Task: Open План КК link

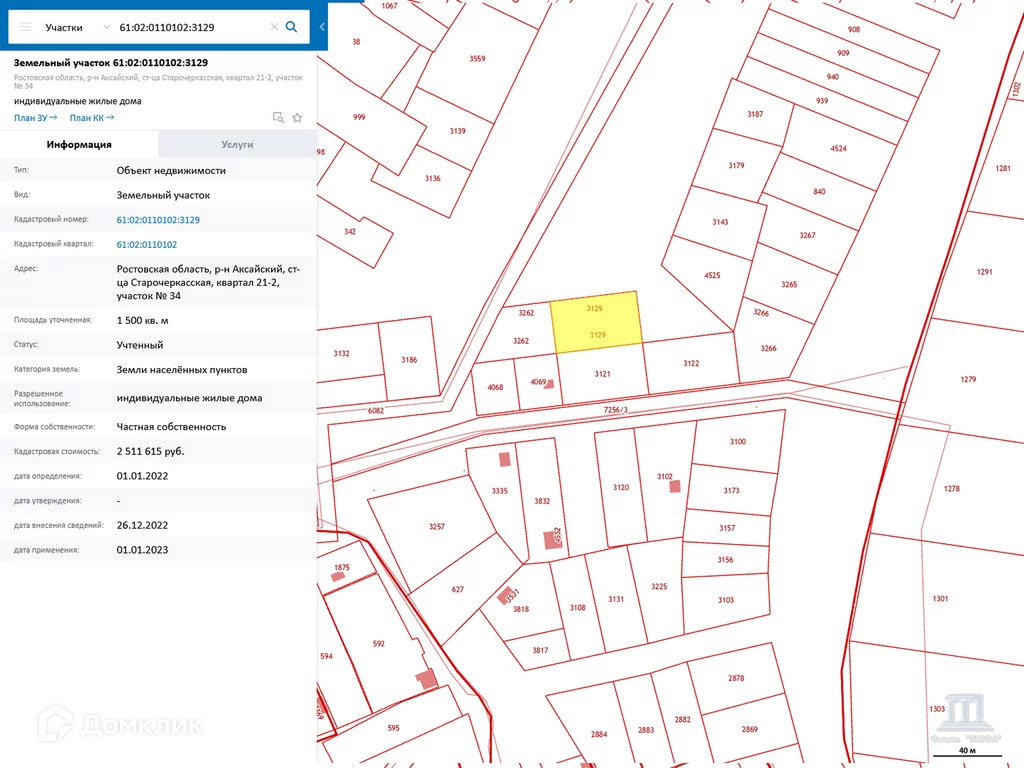Action: pyautogui.click(x=92, y=118)
